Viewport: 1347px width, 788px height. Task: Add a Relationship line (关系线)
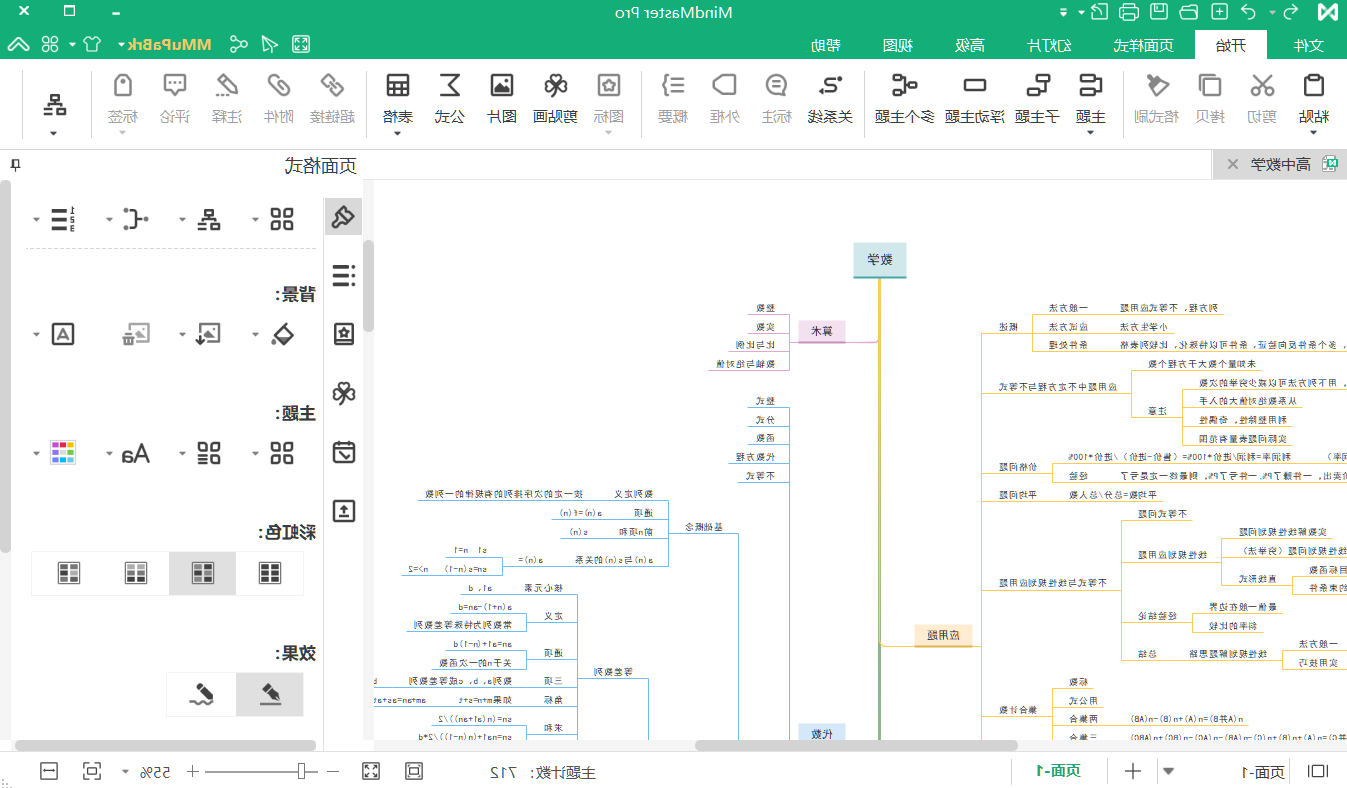tap(830, 98)
